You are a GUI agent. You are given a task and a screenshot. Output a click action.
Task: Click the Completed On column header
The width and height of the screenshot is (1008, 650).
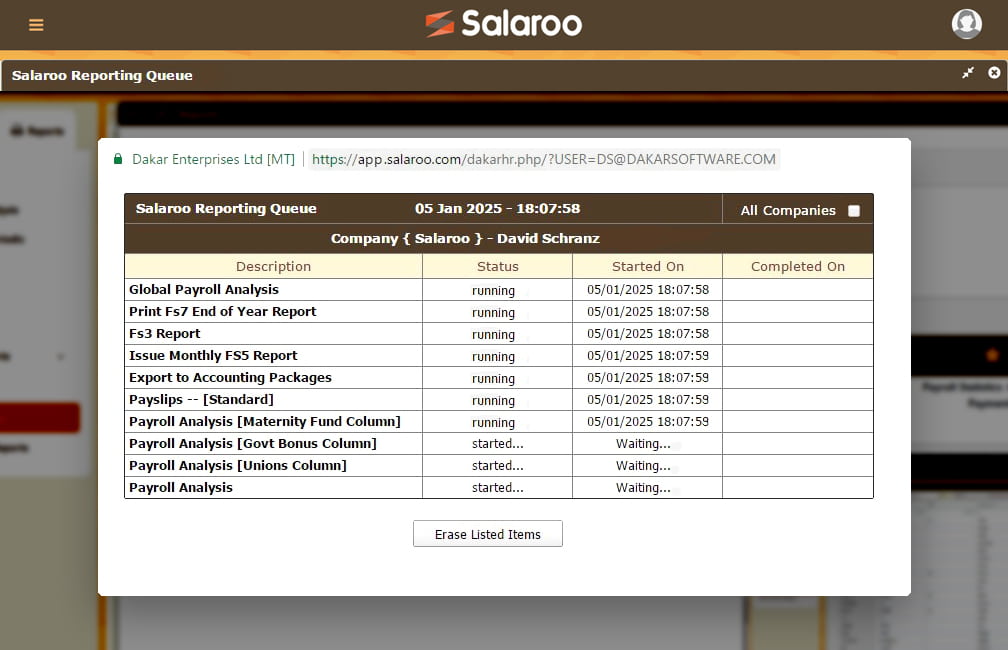tap(798, 266)
